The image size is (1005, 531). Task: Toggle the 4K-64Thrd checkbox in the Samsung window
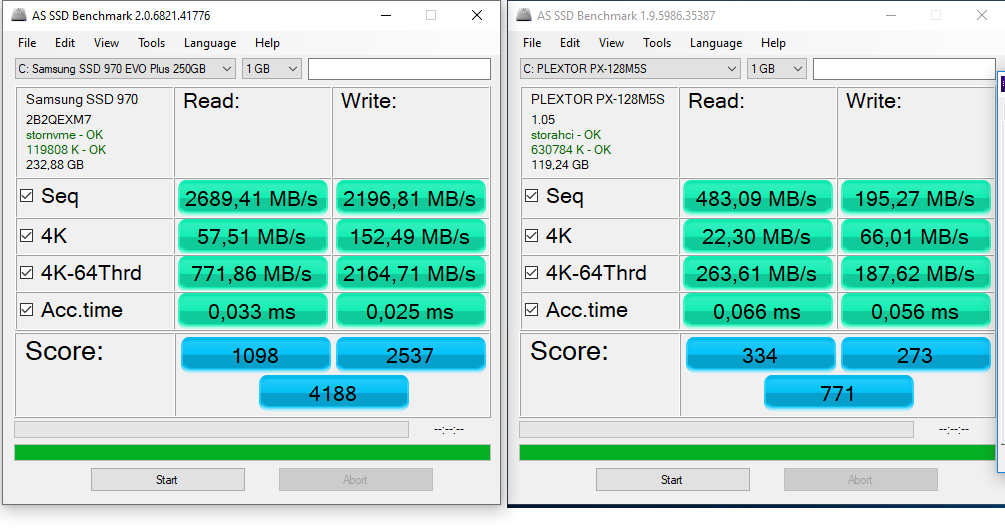coord(26,273)
